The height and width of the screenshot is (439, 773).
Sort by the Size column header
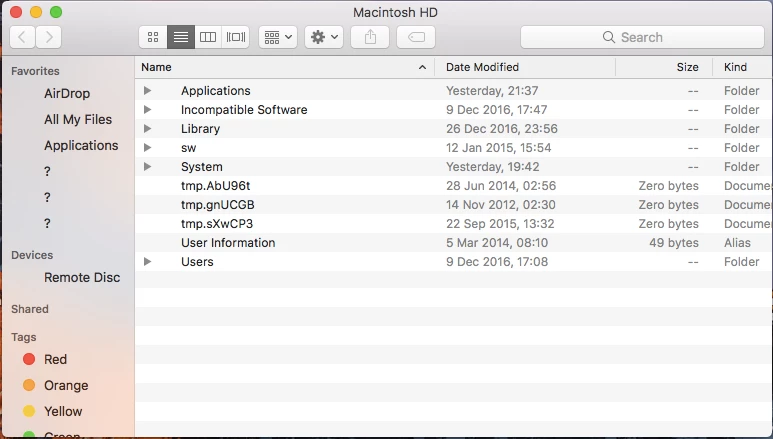pyautogui.click(x=664, y=67)
